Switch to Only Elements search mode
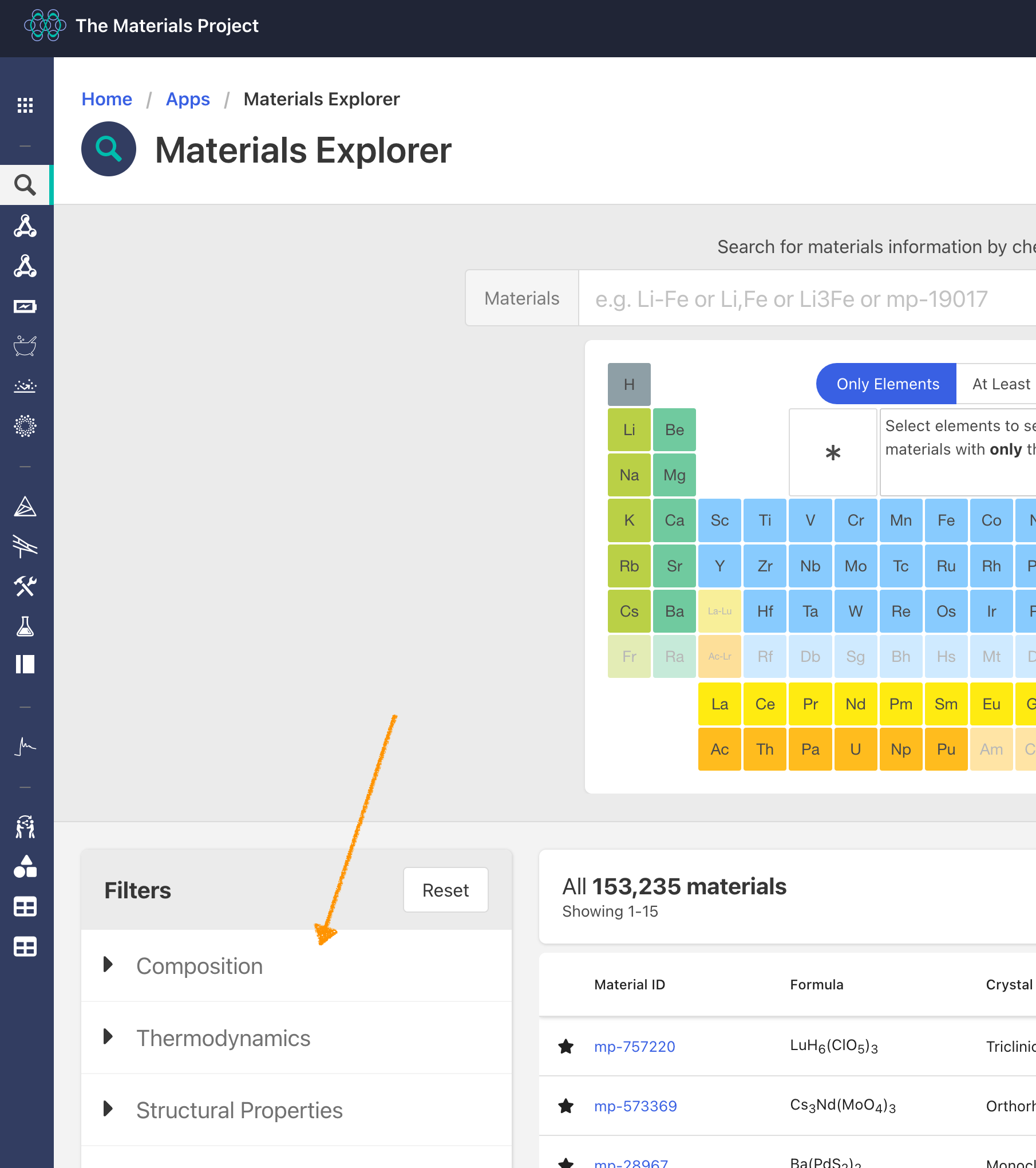The height and width of the screenshot is (1168, 1036). pyautogui.click(x=887, y=384)
